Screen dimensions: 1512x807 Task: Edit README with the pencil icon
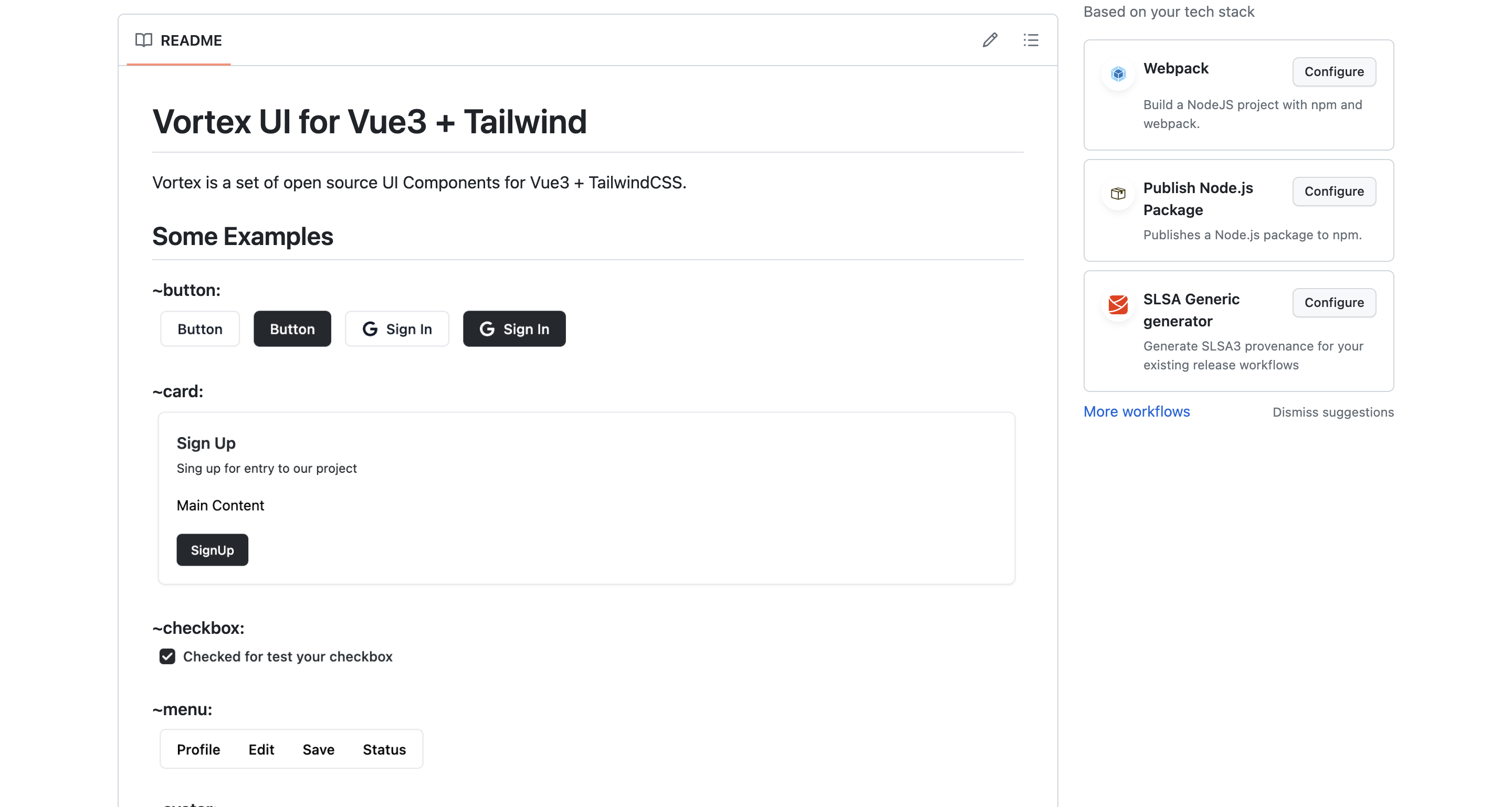[990, 40]
